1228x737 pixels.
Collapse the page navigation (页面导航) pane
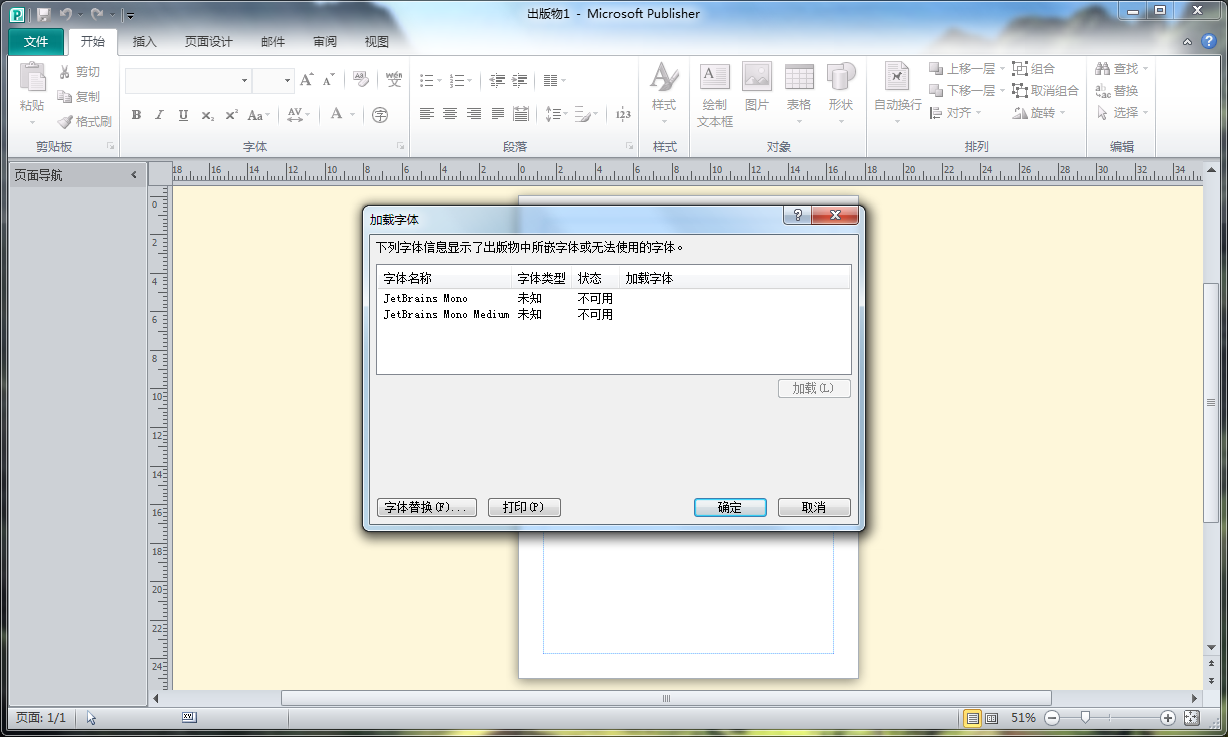pos(134,175)
